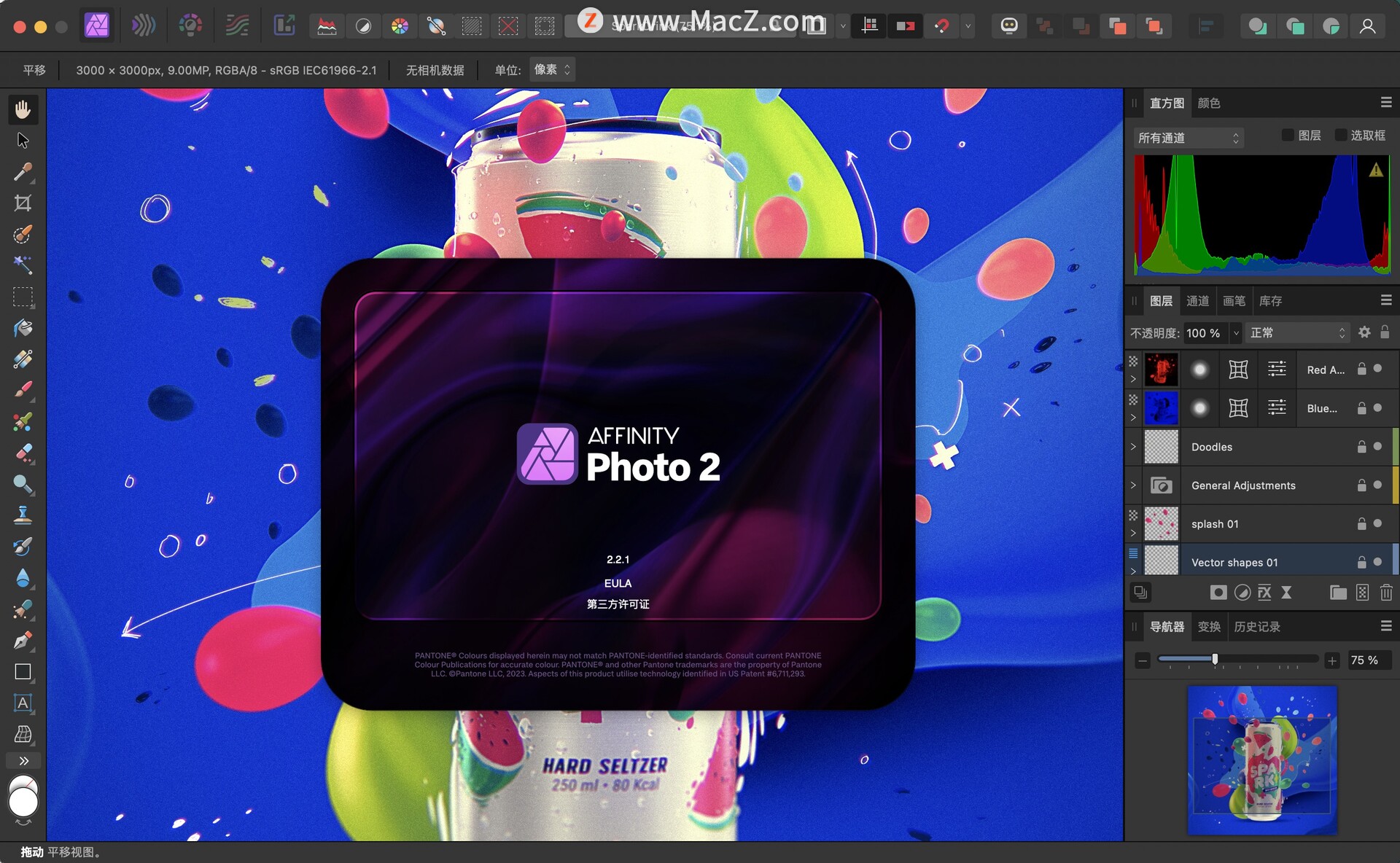The height and width of the screenshot is (863, 1400).
Task: Tick the 图层 checkbox in histogram
Action: pyautogui.click(x=1288, y=135)
